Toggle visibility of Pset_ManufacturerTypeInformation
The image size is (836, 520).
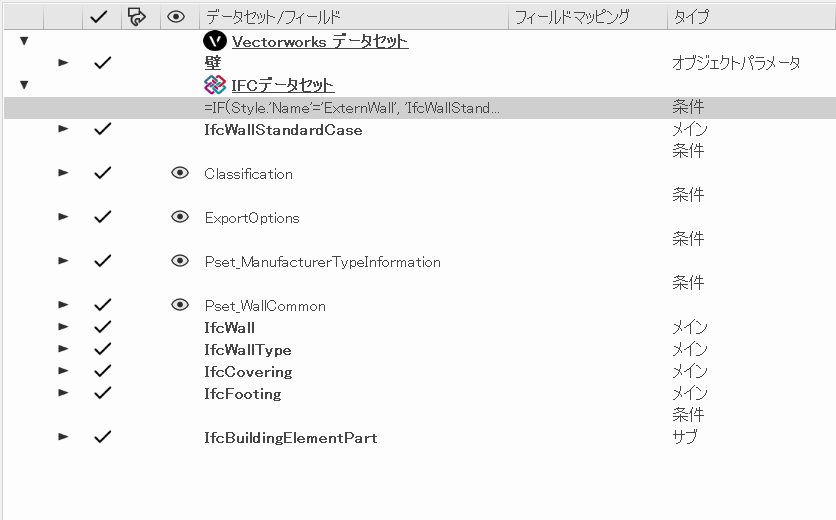[x=180, y=261]
